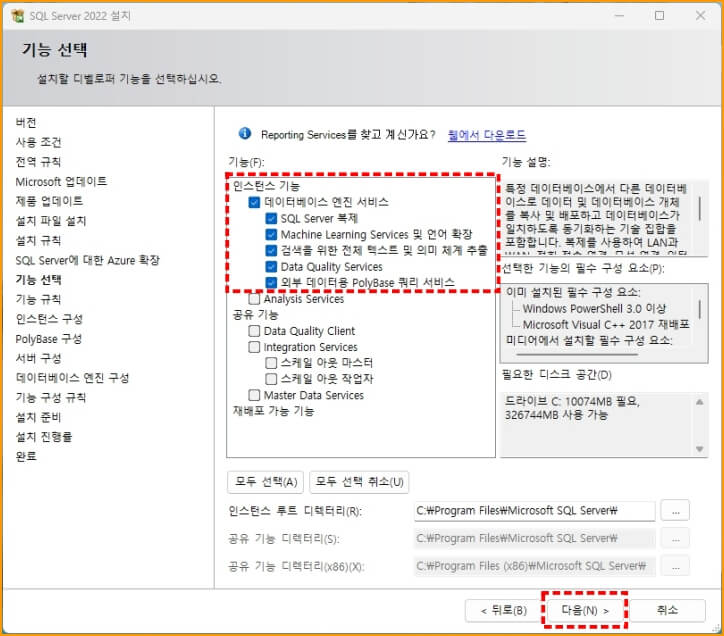Click the 공유 기능 디렉터리(x86) path field

point(535,566)
